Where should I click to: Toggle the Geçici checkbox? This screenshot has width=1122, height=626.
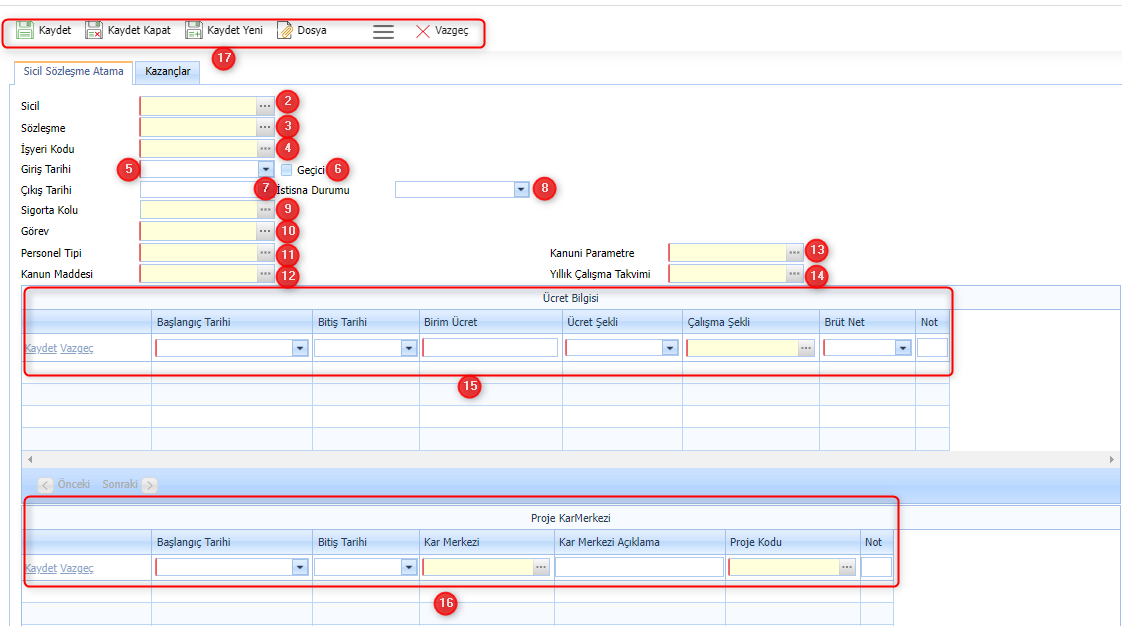click(x=287, y=170)
